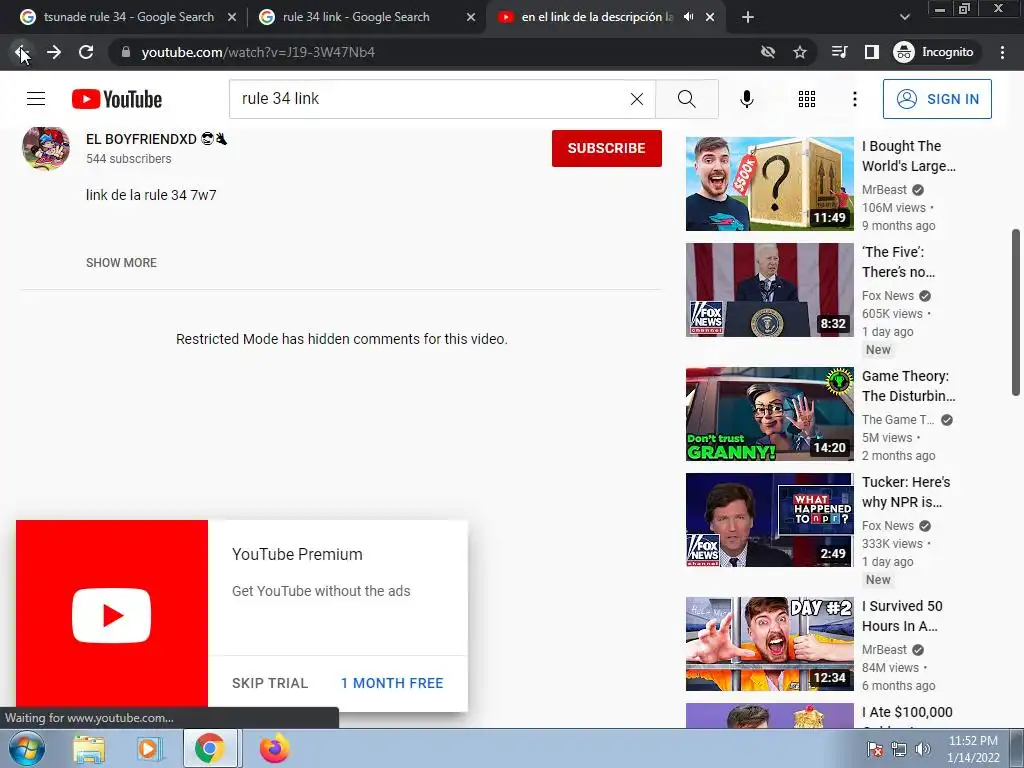Click the SIGN IN button

pos(937,99)
